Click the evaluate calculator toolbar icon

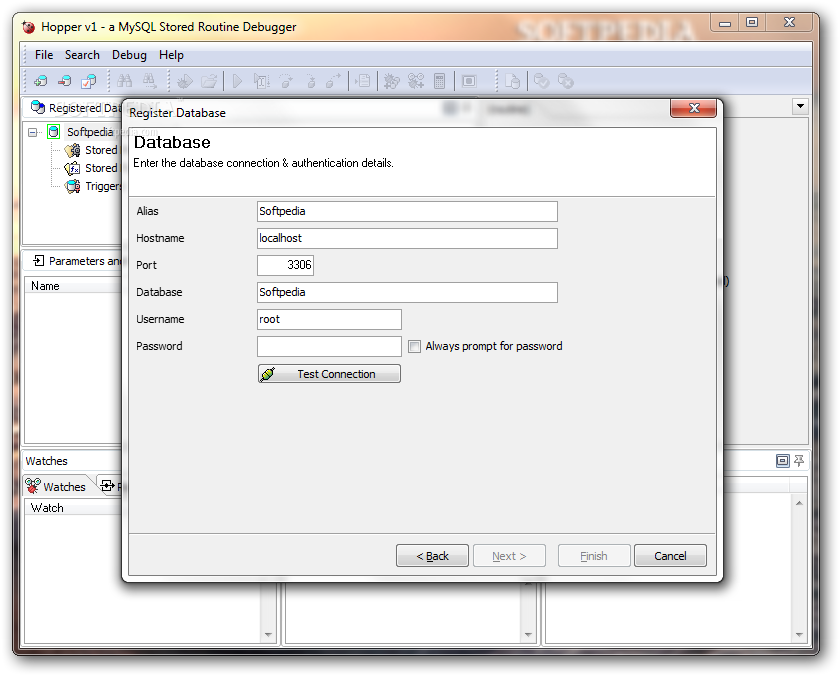[x=440, y=81]
